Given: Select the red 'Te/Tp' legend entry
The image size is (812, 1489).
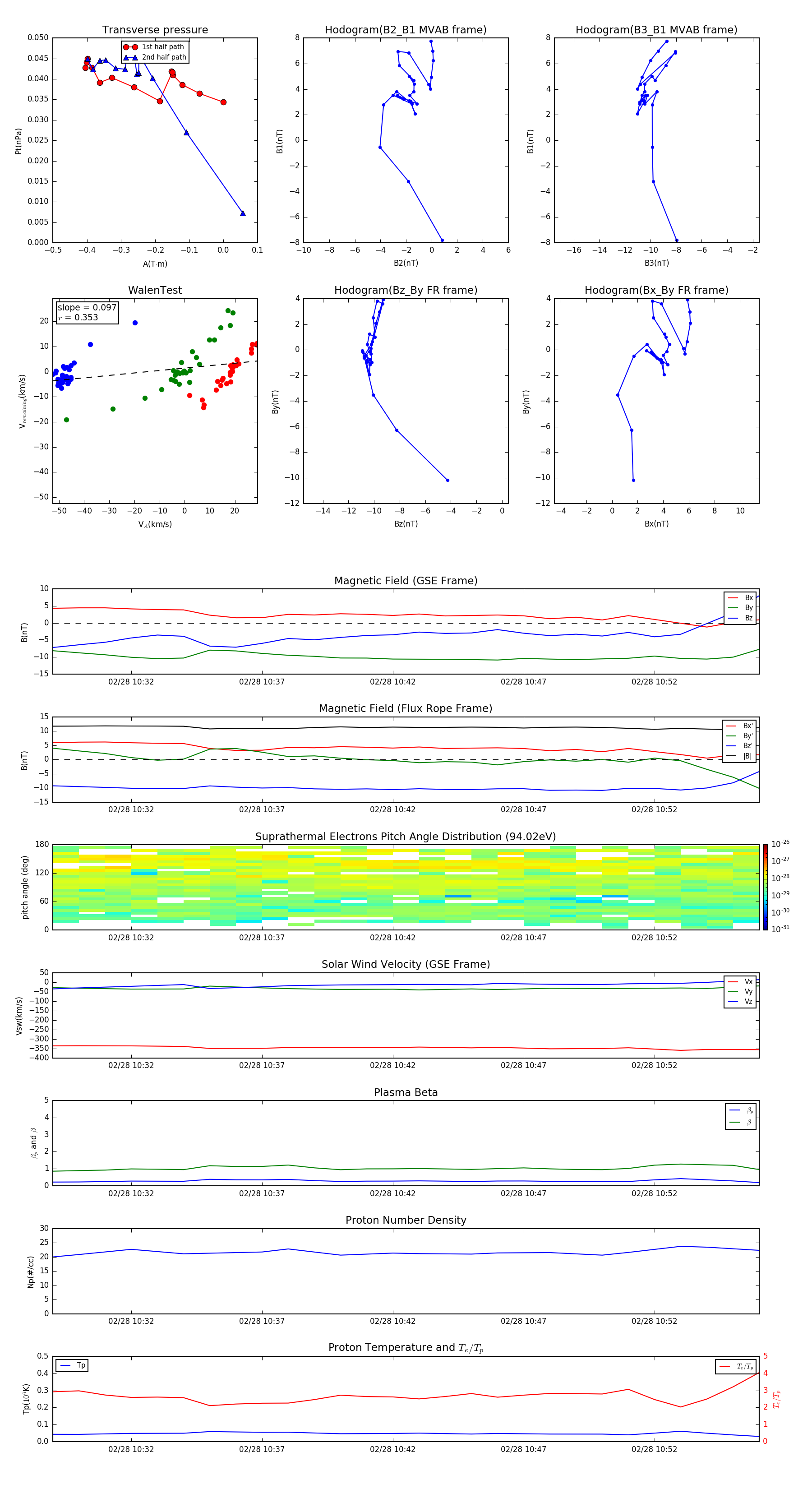Looking at the screenshot, I should pyautogui.click(x=736, y=1366).
